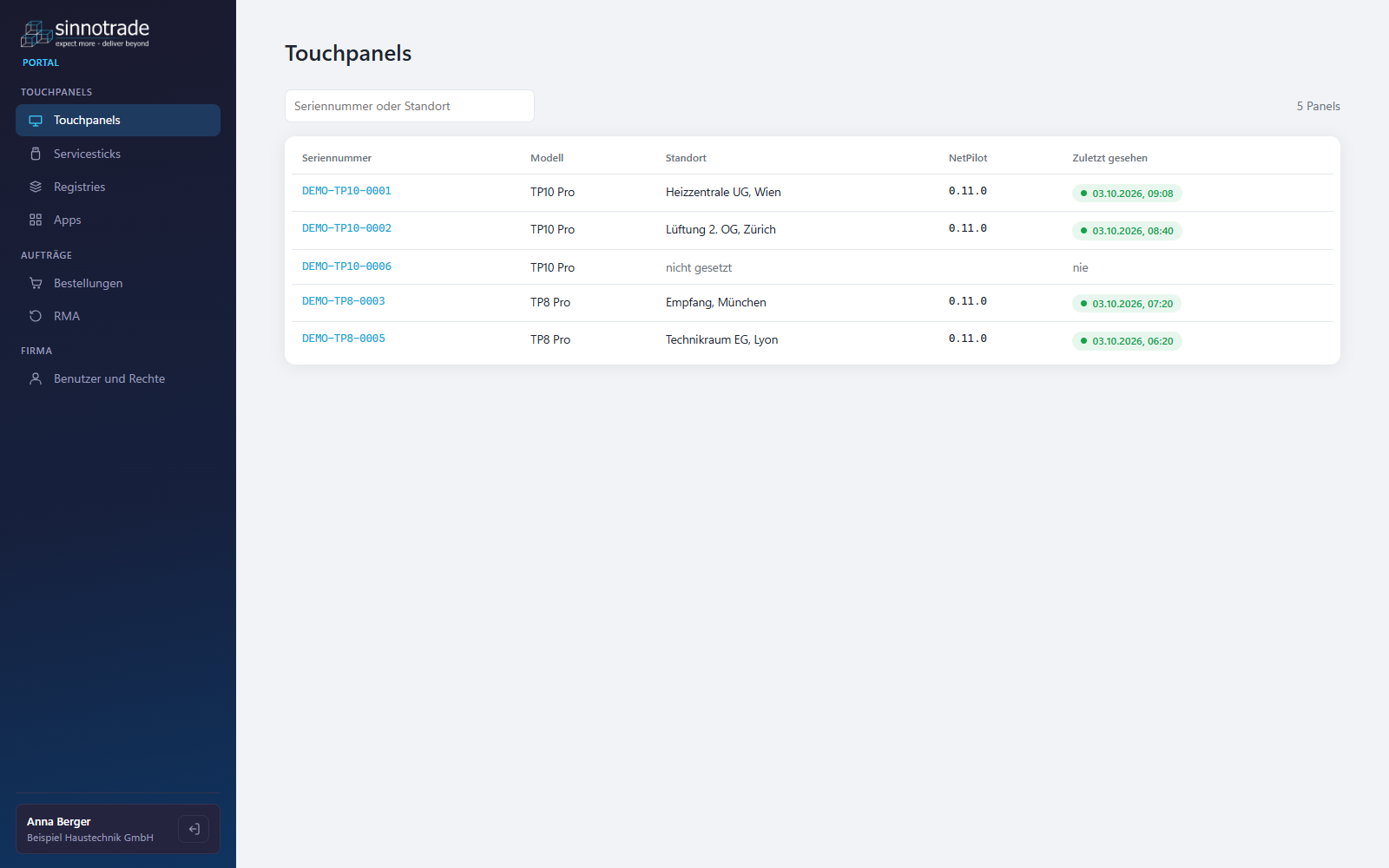This screenshot has height=868, width=1389.
Task: Open RMA in the sidebar
Action: pyautogui.click(x=118, y=316)
